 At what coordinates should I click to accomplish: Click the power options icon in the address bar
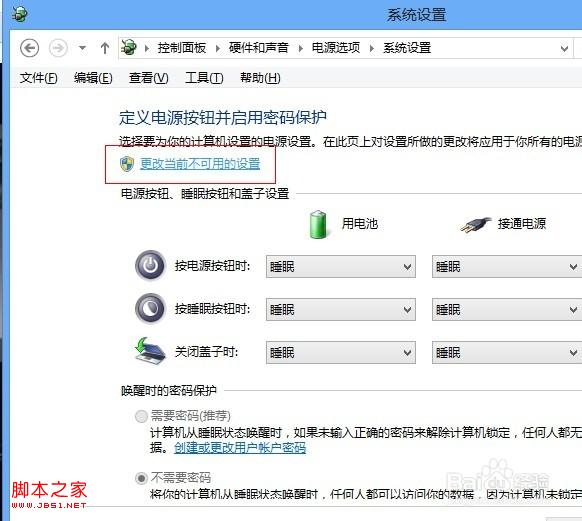coord(128,48)
